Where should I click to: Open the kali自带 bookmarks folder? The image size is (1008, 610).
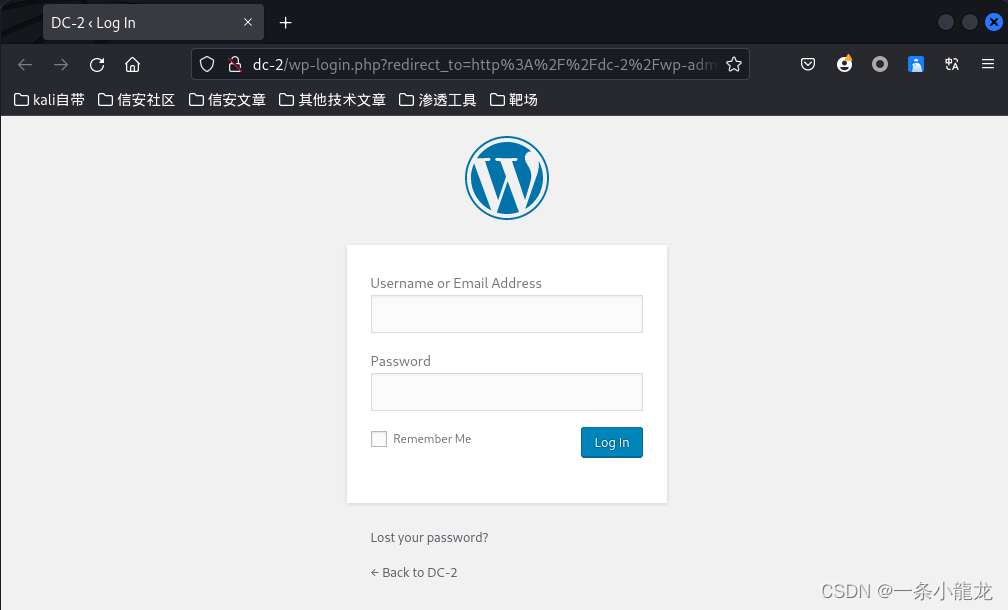(49, 100)
